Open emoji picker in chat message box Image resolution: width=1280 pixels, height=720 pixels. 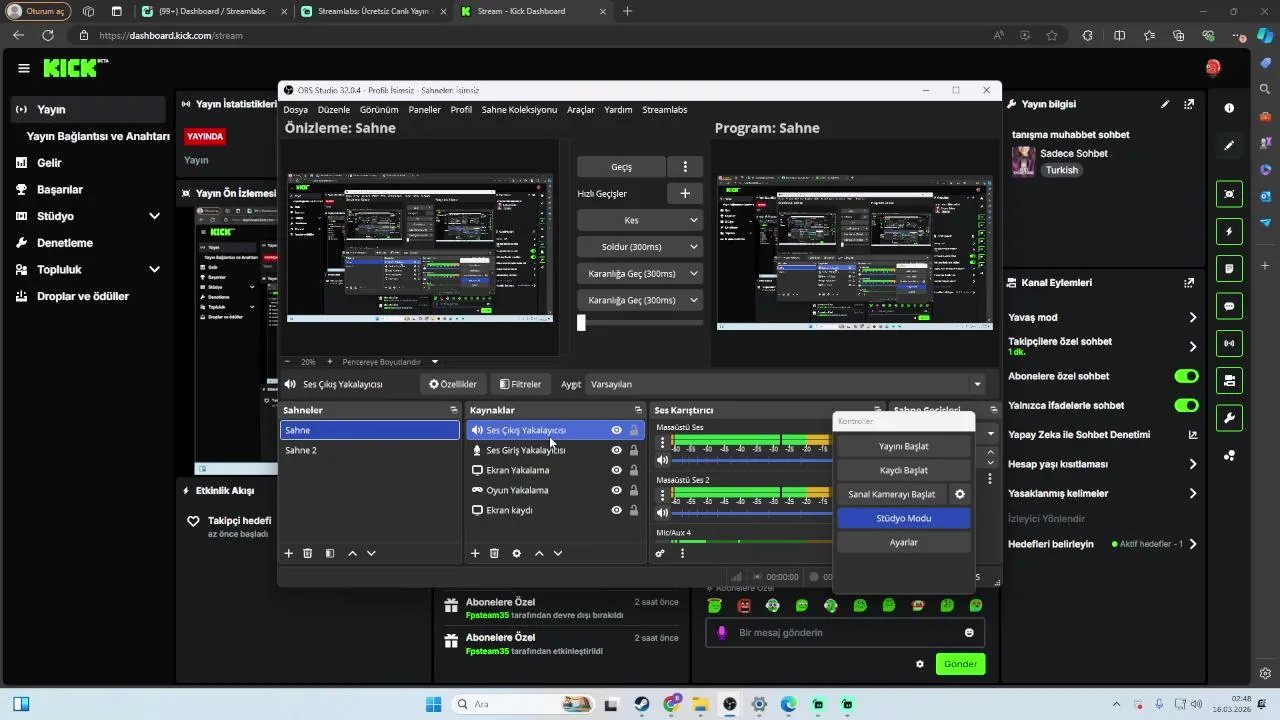[969, 632]
